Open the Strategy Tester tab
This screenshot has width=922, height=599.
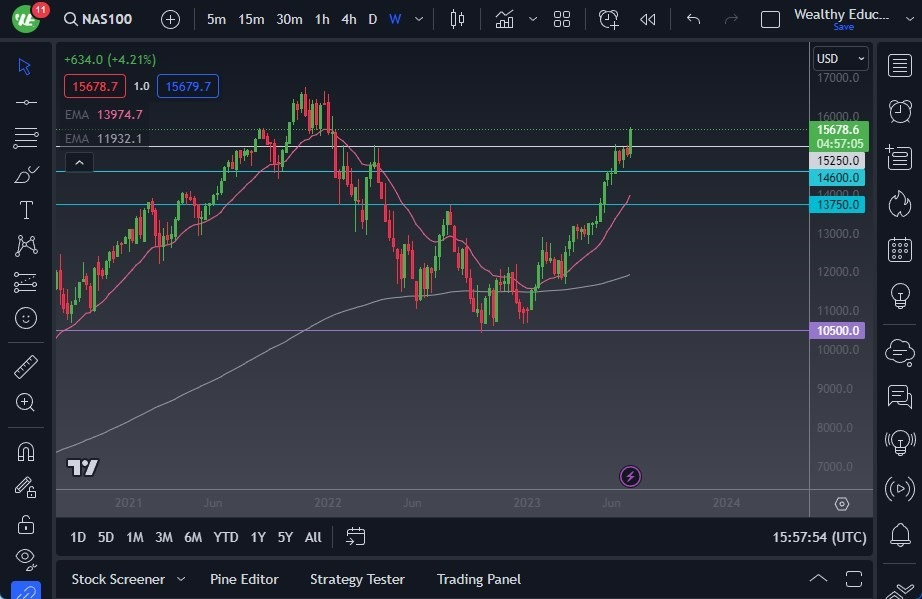[x=357, y=579]
